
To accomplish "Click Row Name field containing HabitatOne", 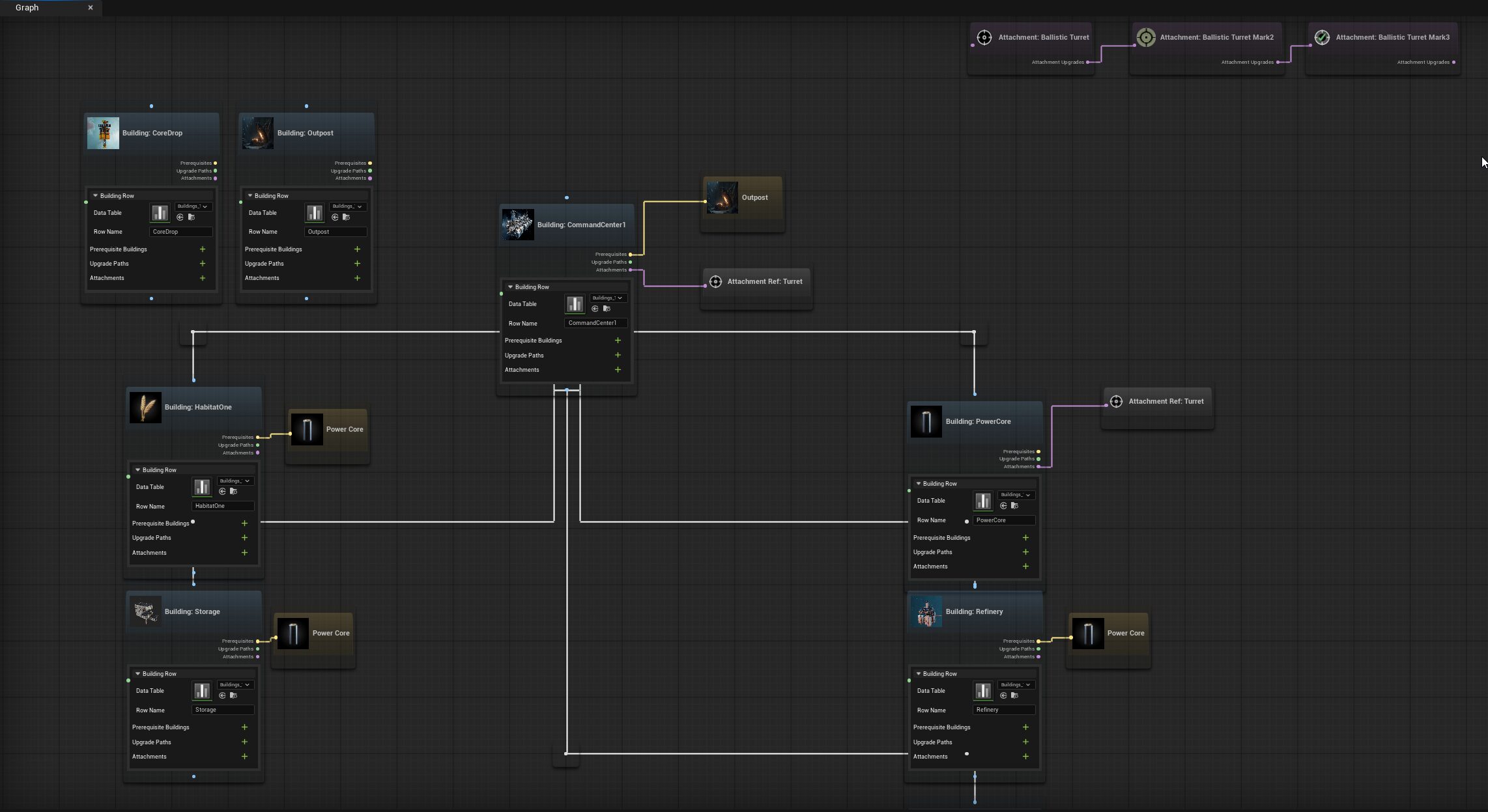I will click(222, 506).
